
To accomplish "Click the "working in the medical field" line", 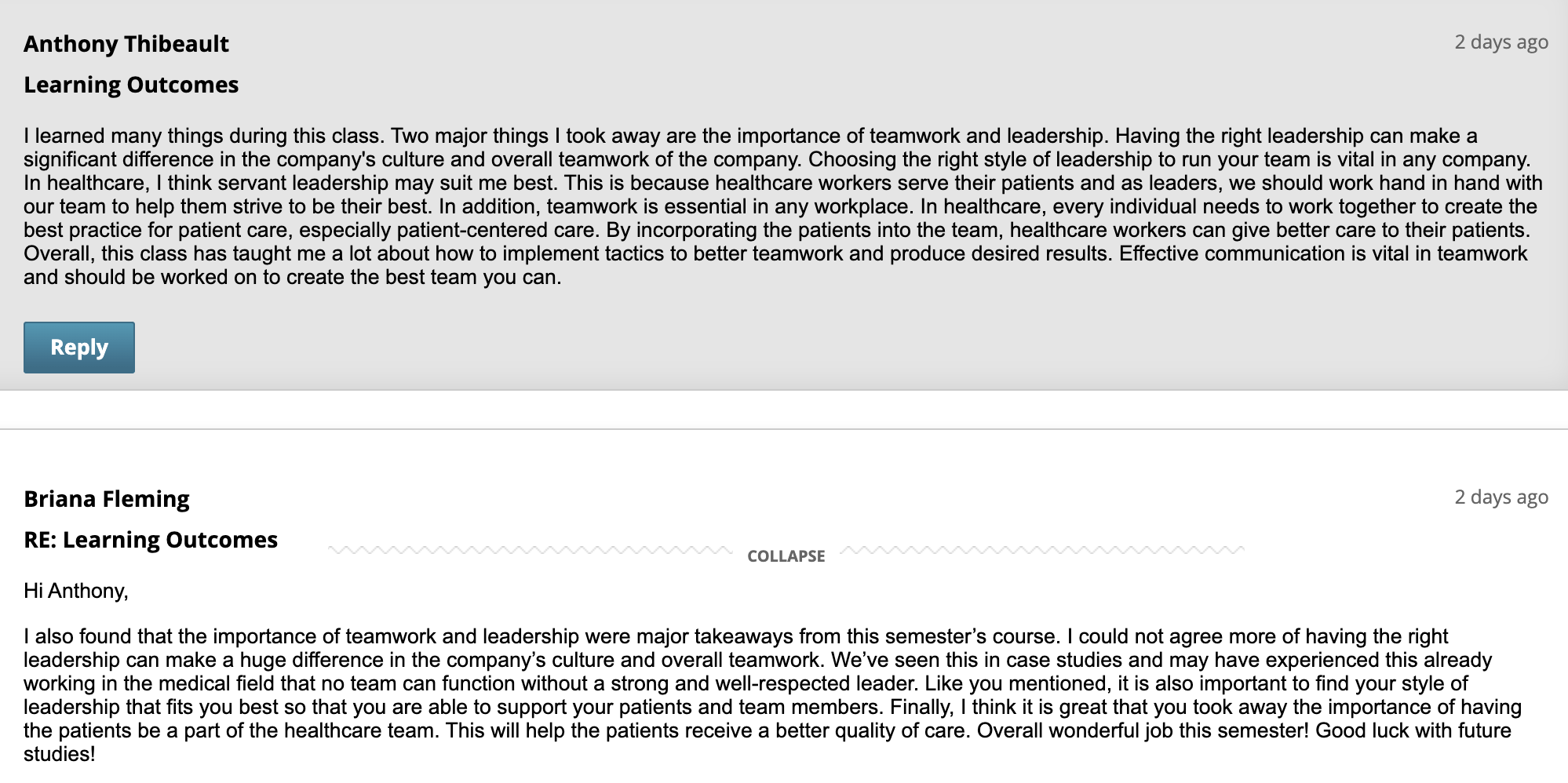I will click(745, 683).
